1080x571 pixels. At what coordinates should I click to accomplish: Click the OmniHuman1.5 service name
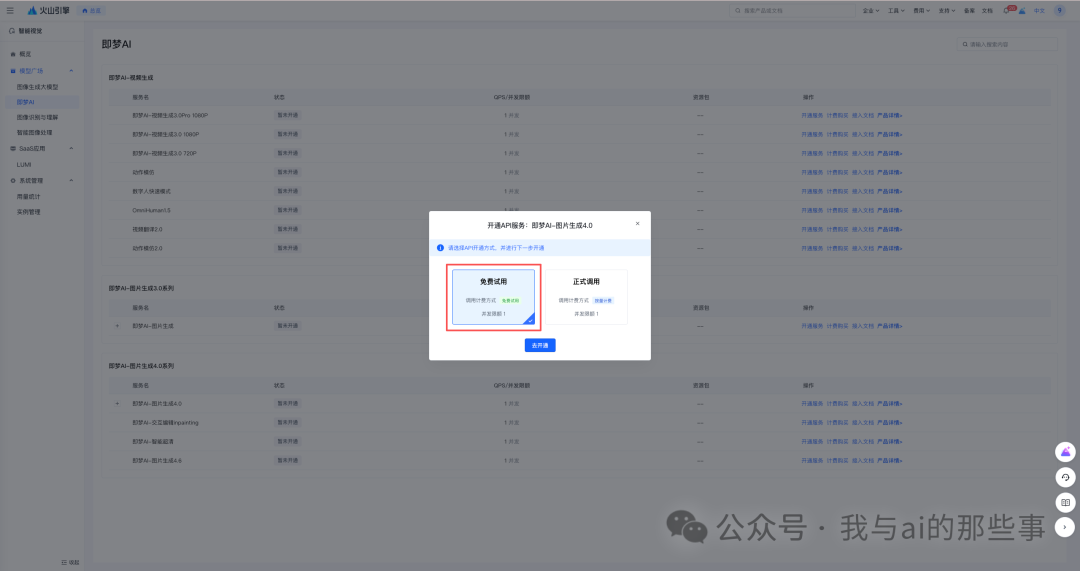point(152,210)
